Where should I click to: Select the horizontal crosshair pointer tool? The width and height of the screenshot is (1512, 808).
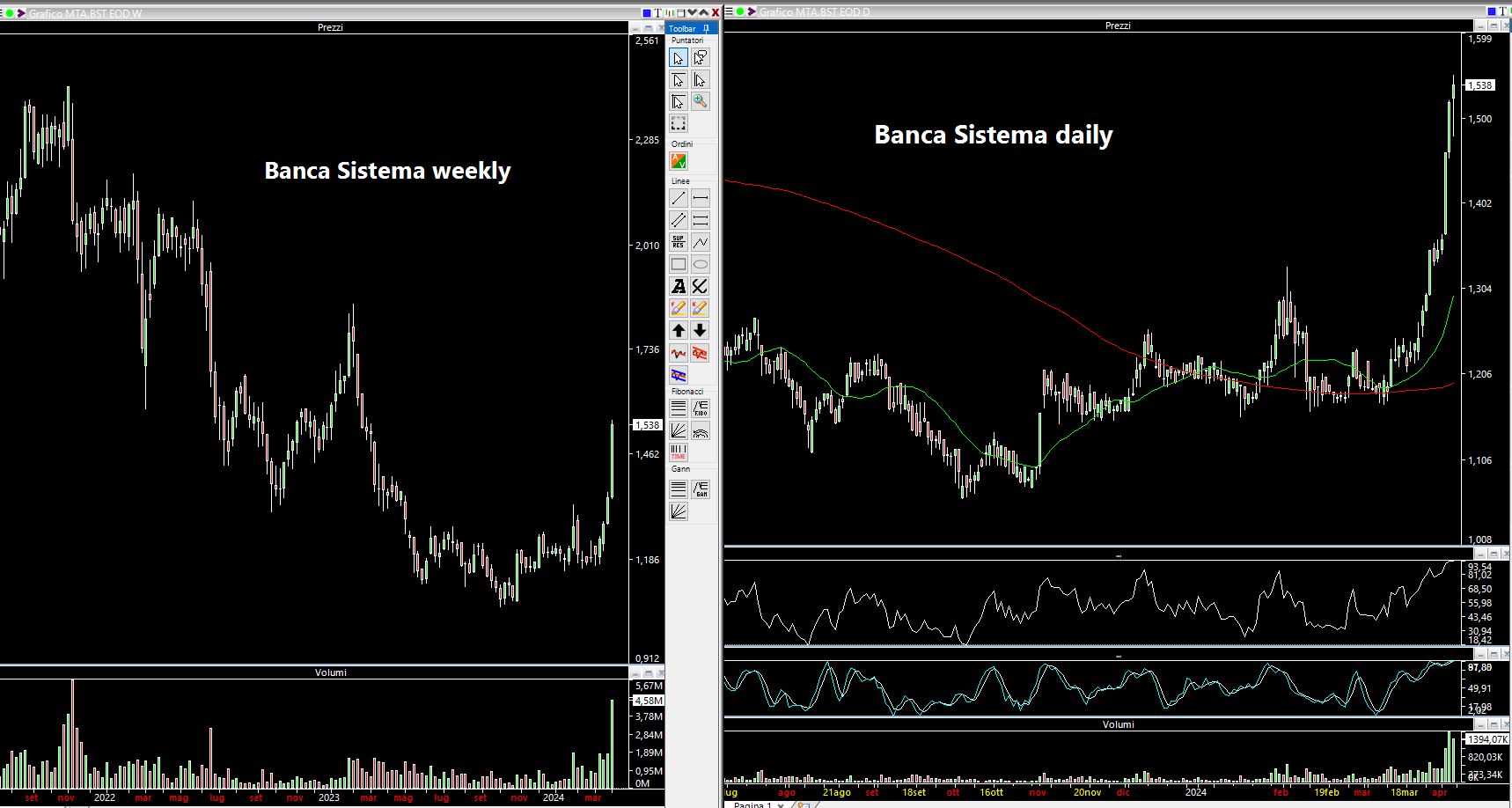(678, 80)
